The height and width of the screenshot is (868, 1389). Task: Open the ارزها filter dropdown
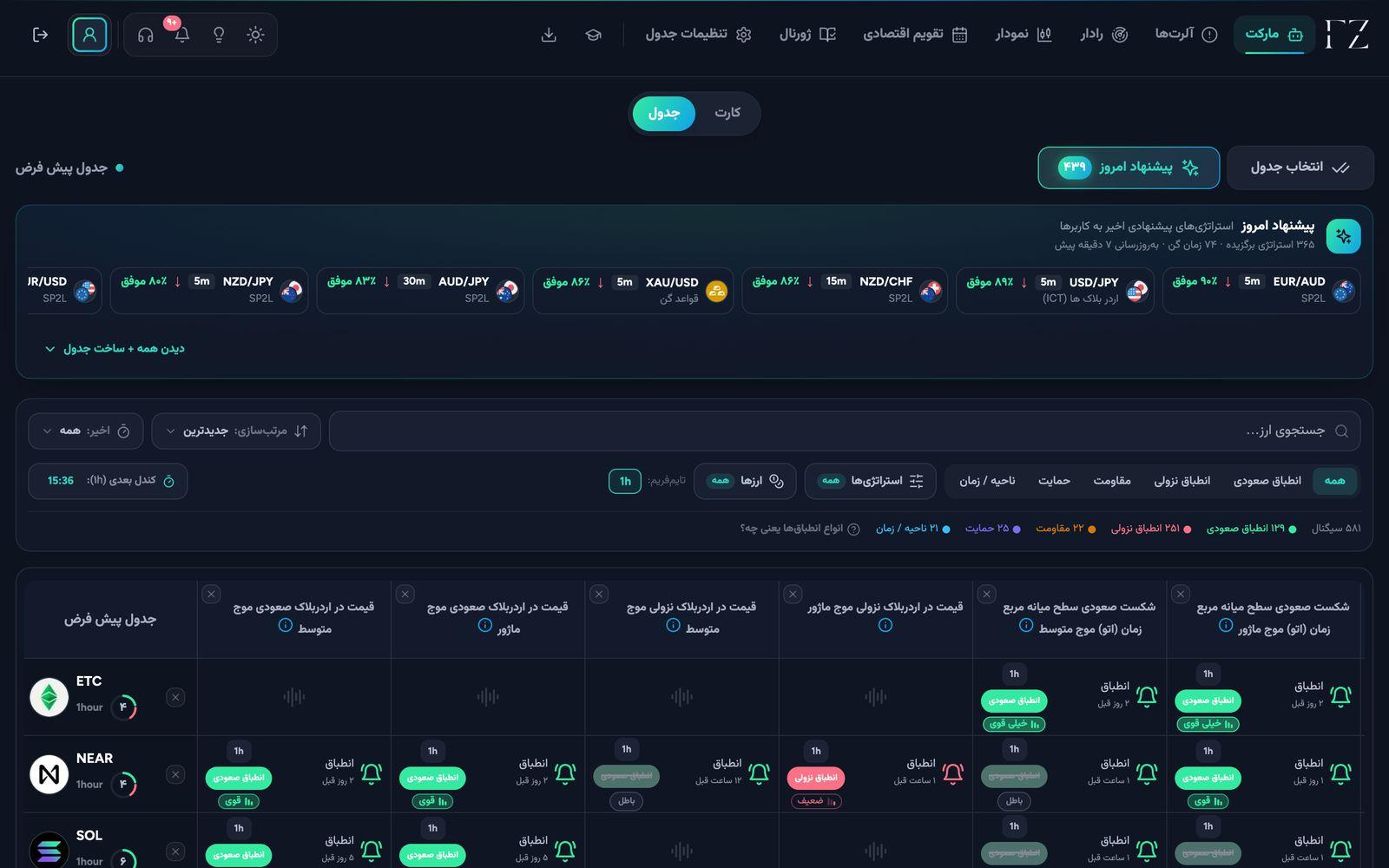click(746, 481)
